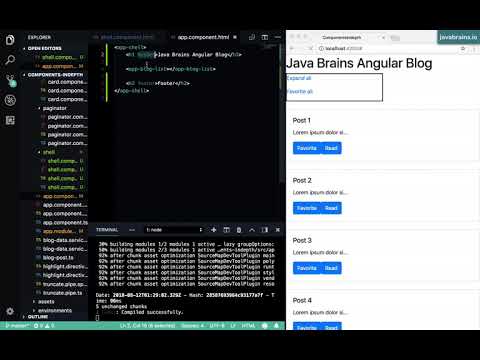Viewport: 480px width, 360px height.
Task: Split the terminal pane
Action: [226, 230]
